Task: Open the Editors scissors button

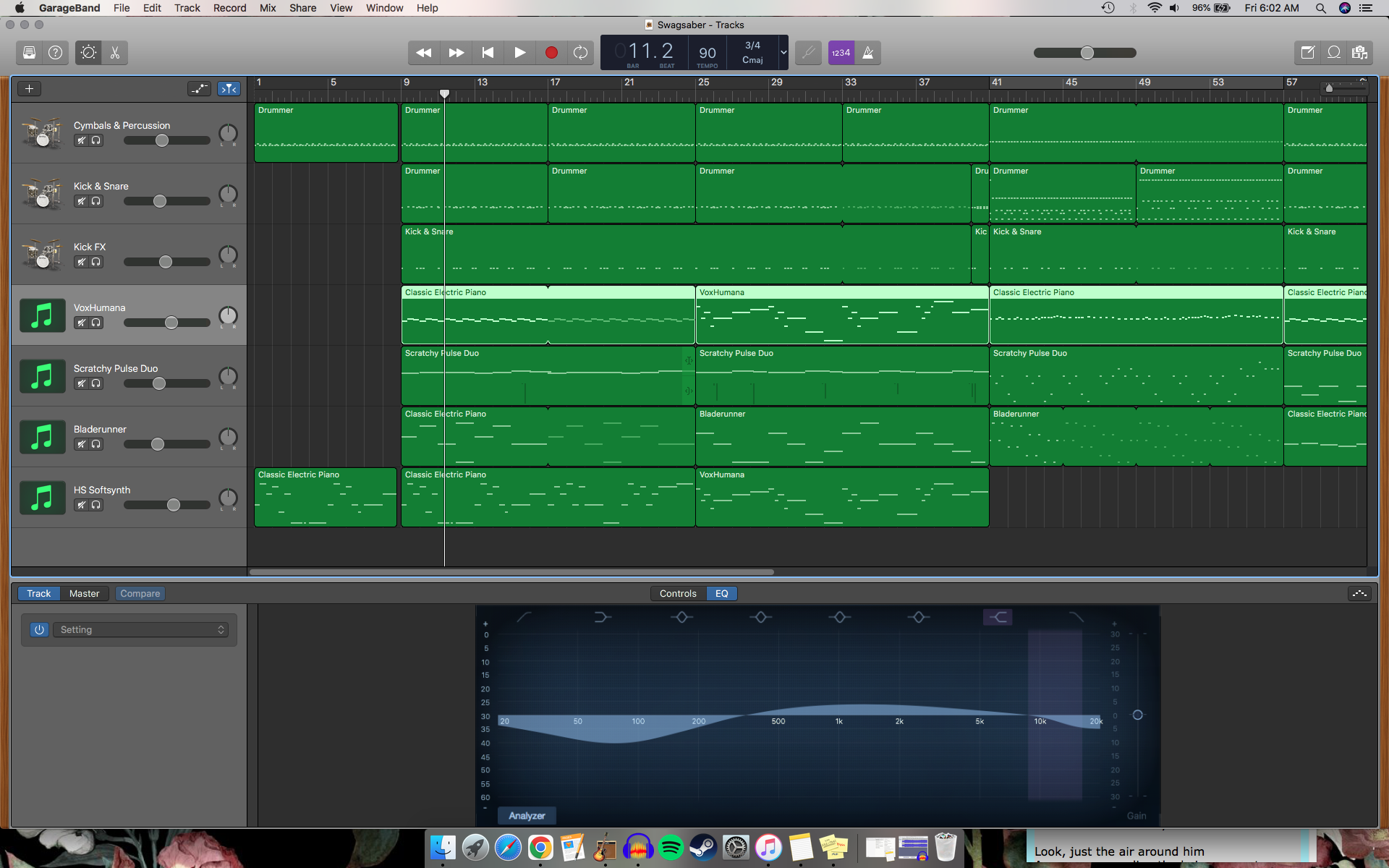Action: [115, 53]
